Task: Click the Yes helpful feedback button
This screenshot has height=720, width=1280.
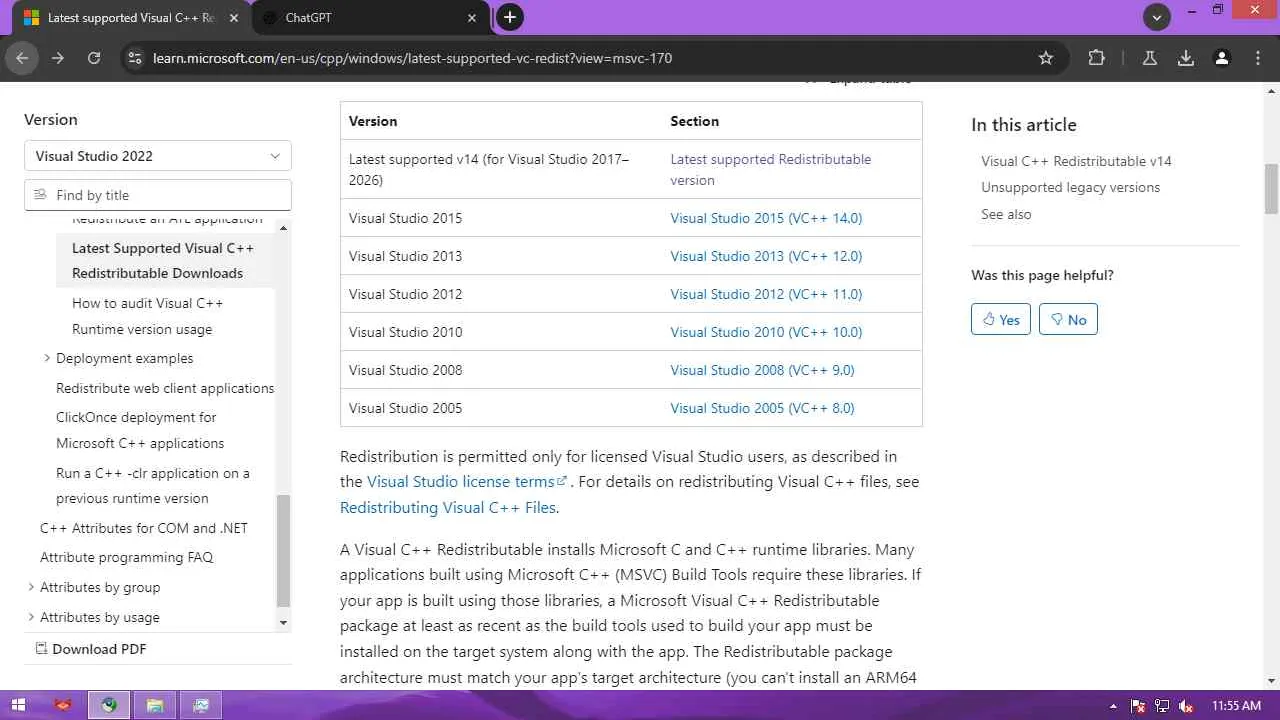Action: point(1000,320)
